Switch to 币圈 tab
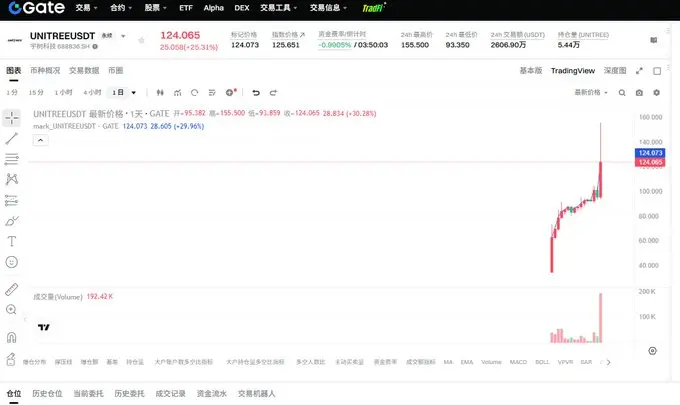This screenshot has height=405, width=680. pos(116,70)
